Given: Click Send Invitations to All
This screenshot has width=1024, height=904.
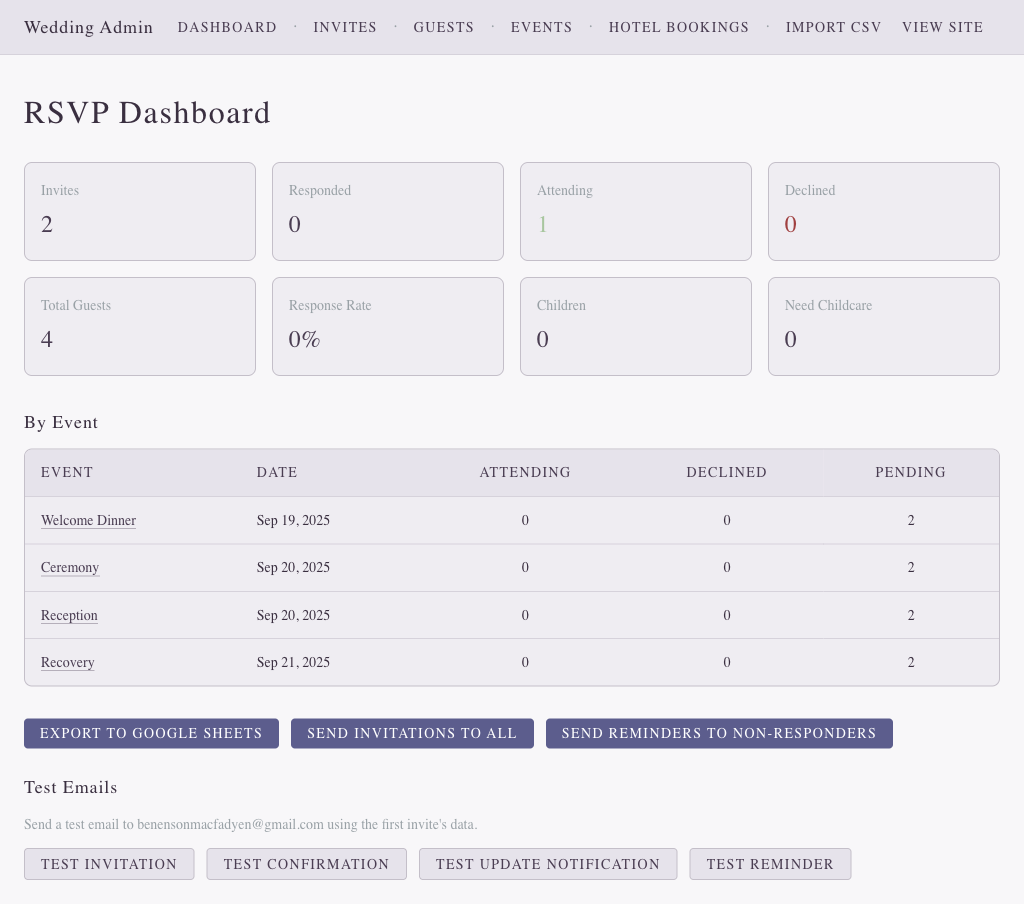Looking at the screenshot, I should click(x=412, y=733).
